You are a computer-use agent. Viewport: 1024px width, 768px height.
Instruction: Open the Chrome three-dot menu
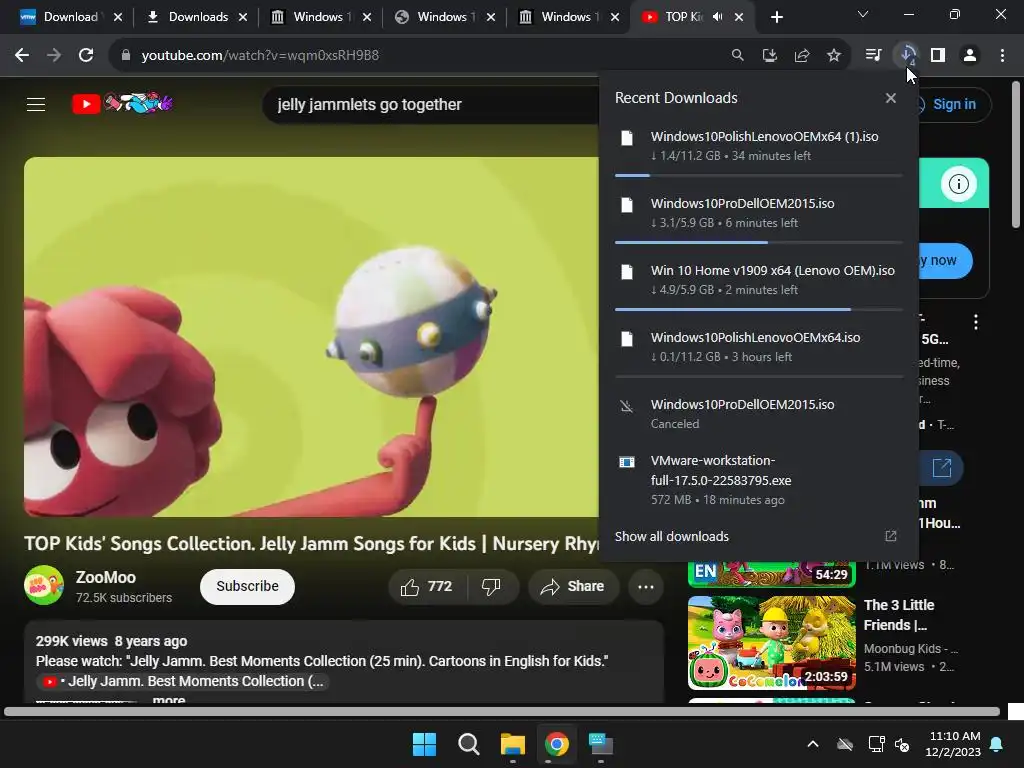(x=1002, y=56)
